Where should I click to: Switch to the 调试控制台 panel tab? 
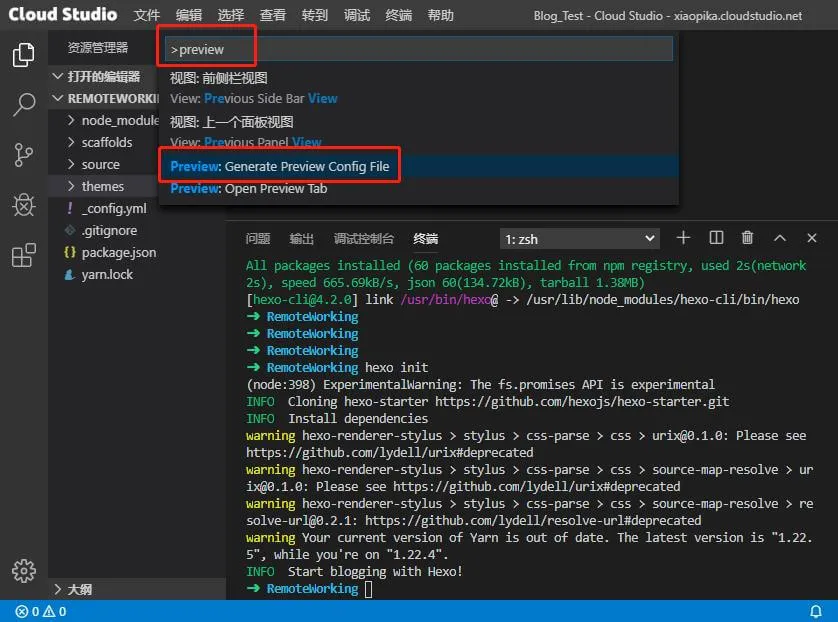click(363, 239)
